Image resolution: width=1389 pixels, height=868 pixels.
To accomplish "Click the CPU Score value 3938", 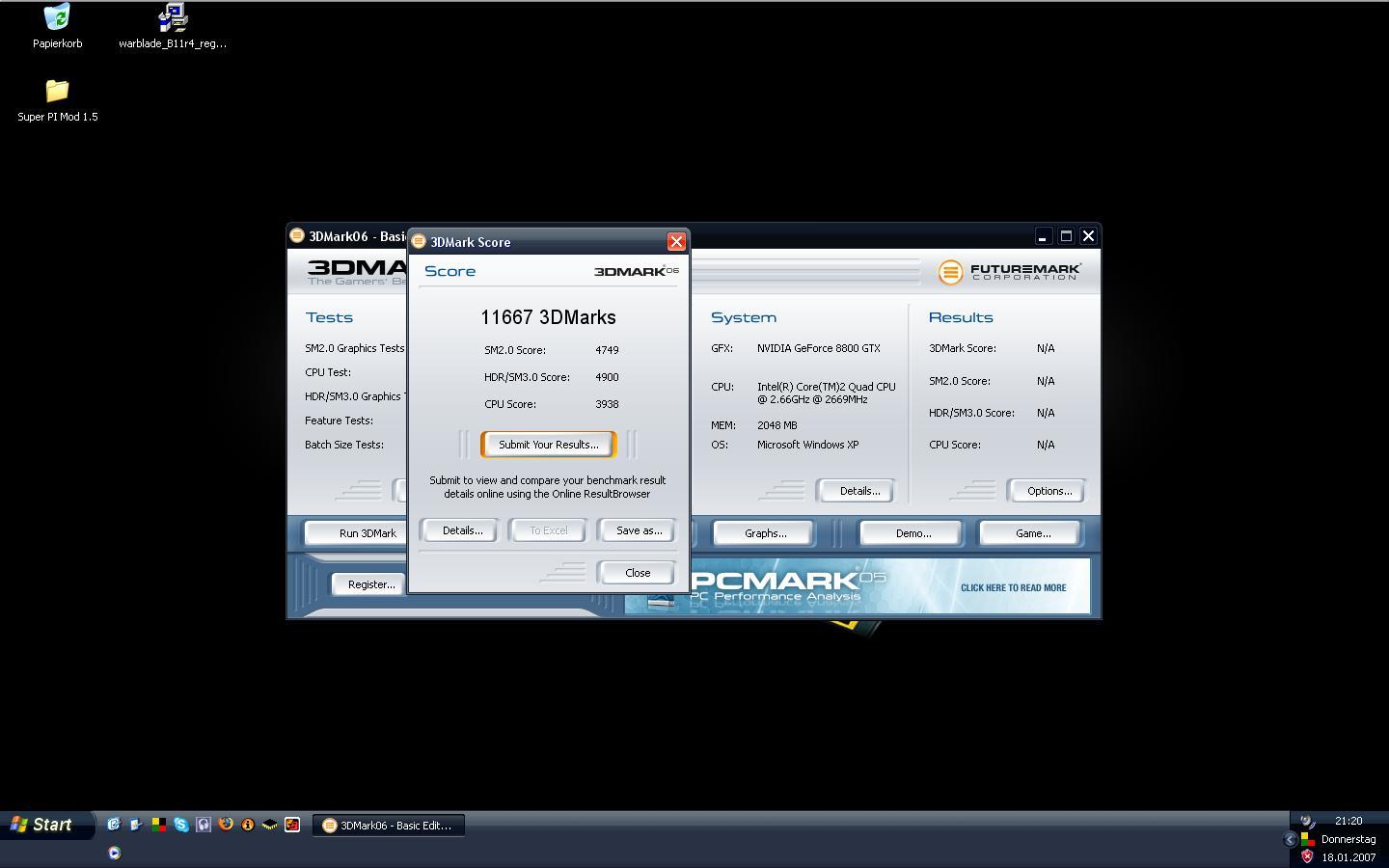I will [607, 404].
